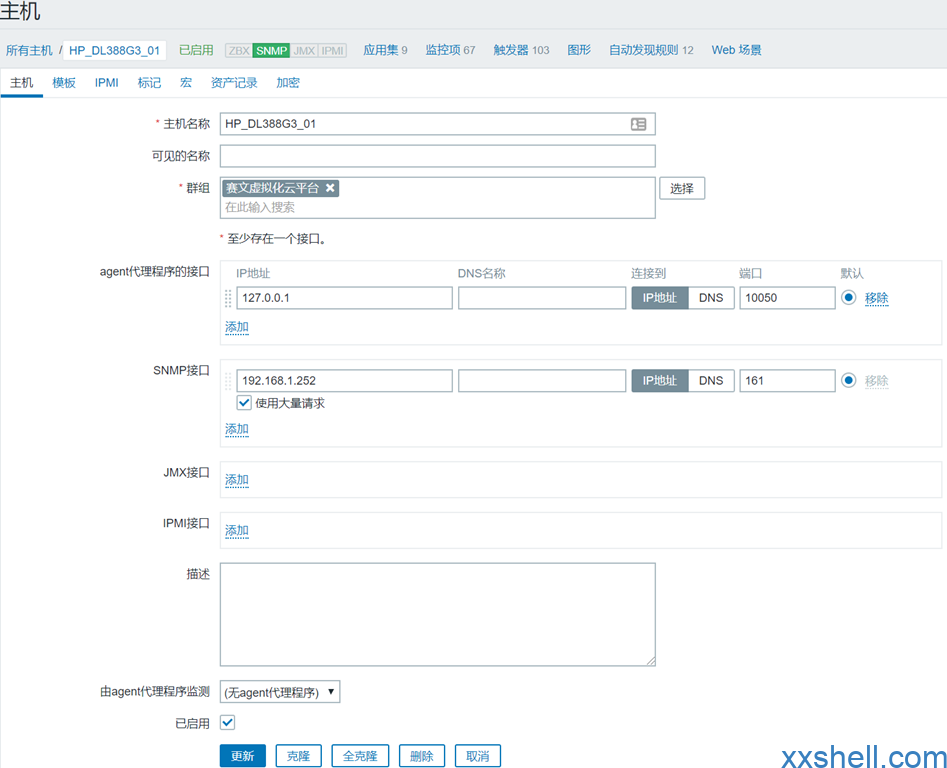Grab the drag handle of SNMP interface row

click(x=228, y=381)
